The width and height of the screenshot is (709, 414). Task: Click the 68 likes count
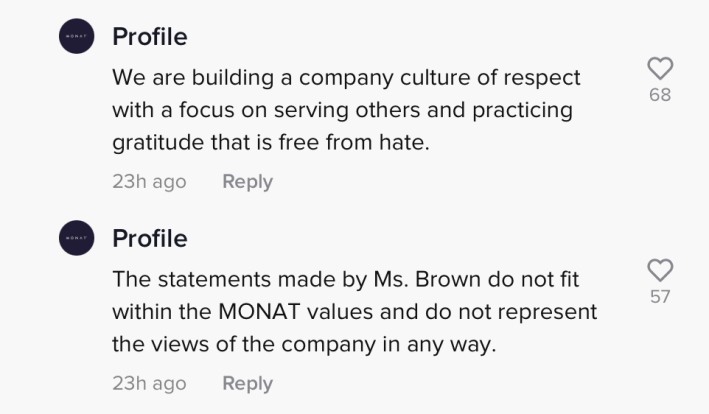click(660, 95)
